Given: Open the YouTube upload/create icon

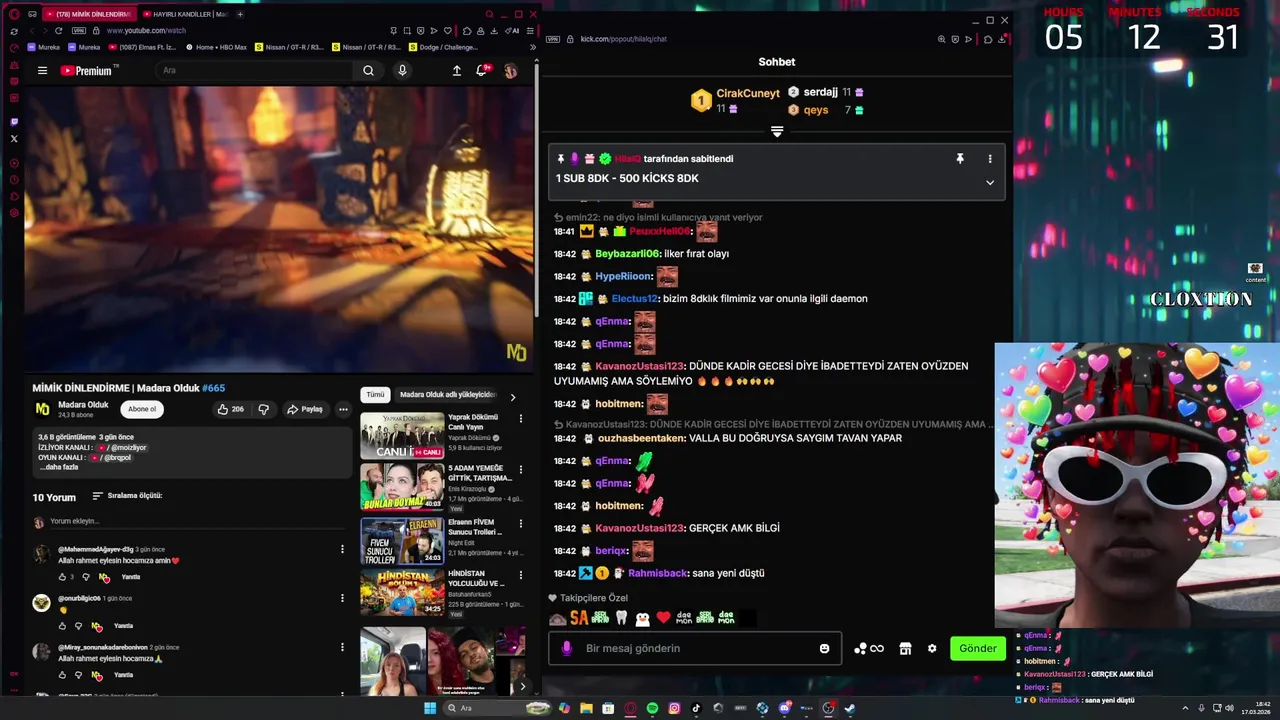Looking at the screenshot, I should coord(457,71).
